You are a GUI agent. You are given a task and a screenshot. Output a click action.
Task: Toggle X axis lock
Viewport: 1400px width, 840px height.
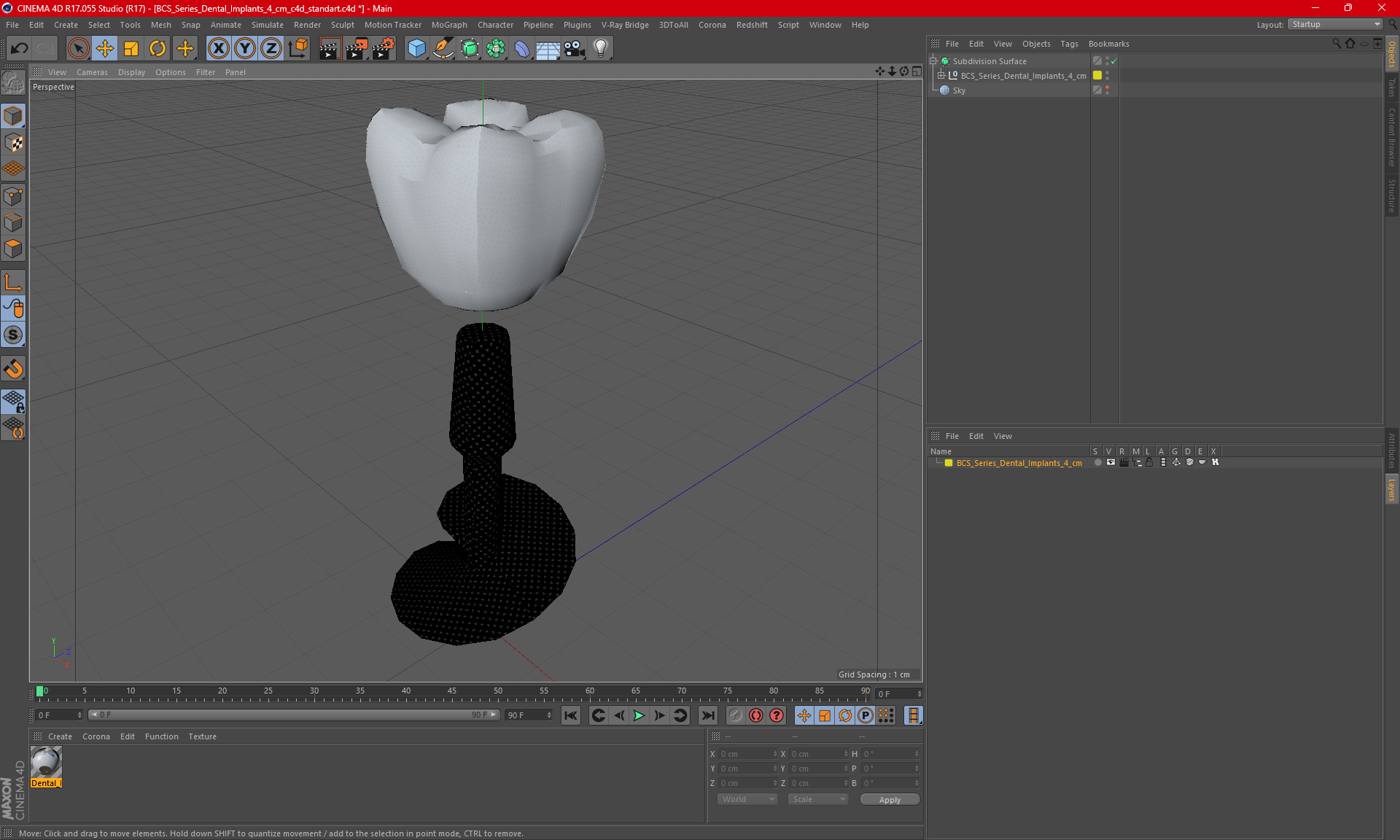coord(218,49)
